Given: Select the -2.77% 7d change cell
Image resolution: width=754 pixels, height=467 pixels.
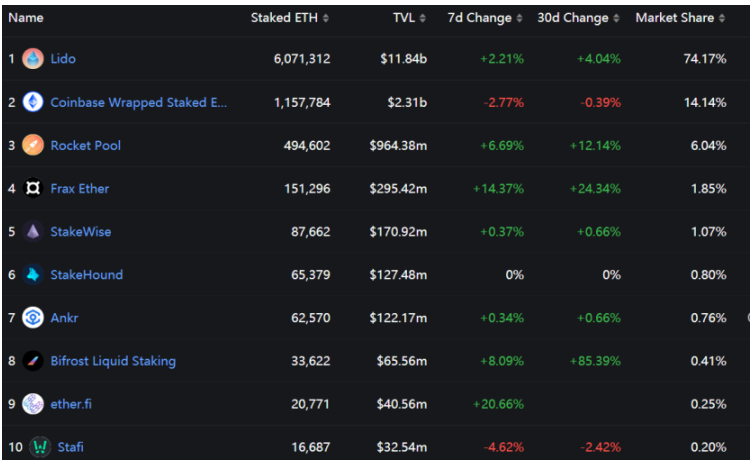Looking at the screenshot, I should click(503, 102).
